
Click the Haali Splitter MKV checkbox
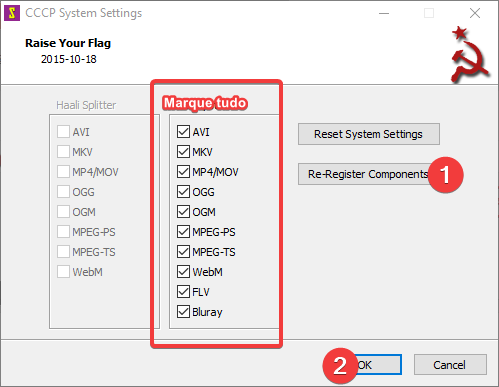63,152
